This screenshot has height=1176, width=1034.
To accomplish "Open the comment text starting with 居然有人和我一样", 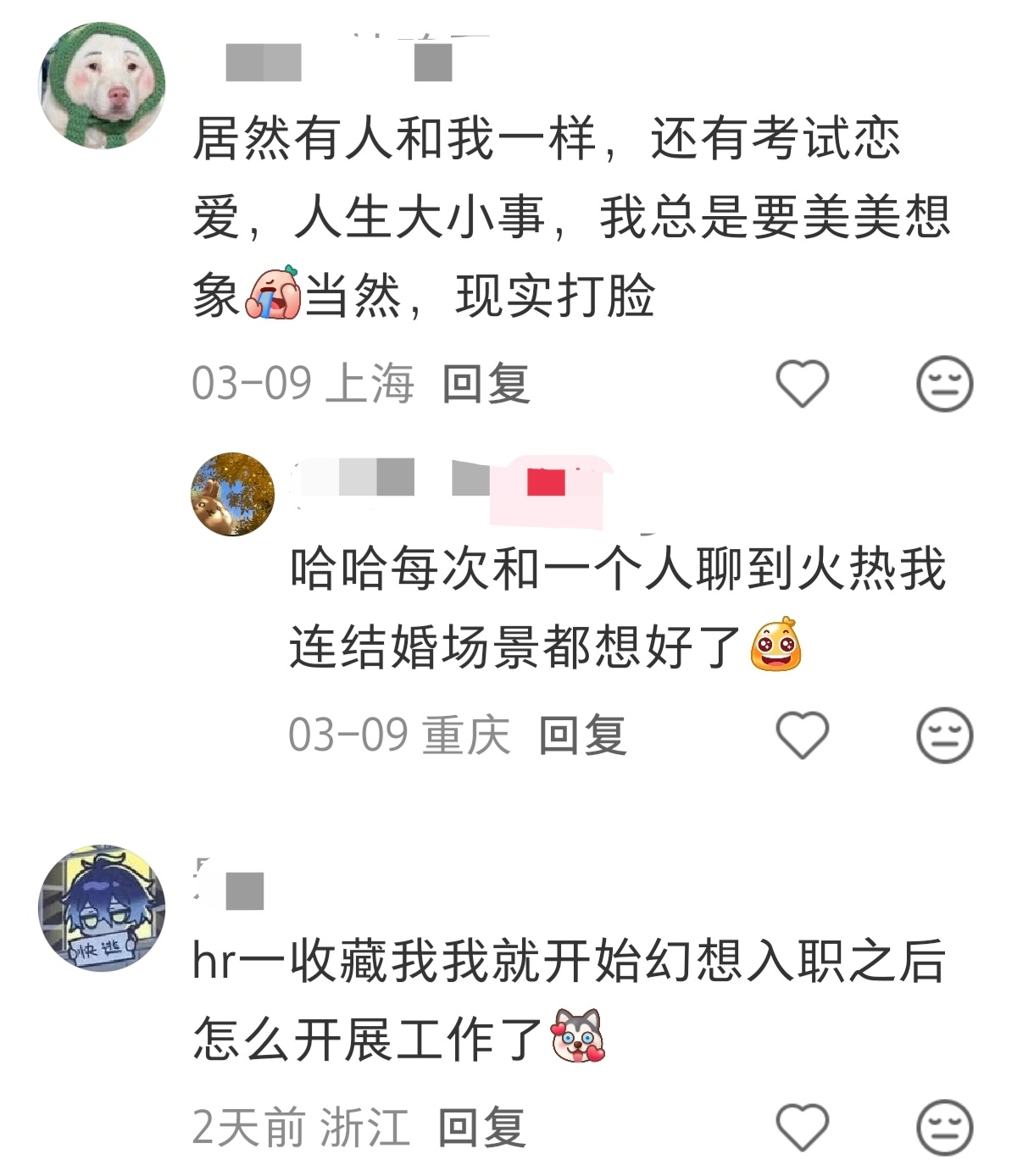I will [572, 217].
